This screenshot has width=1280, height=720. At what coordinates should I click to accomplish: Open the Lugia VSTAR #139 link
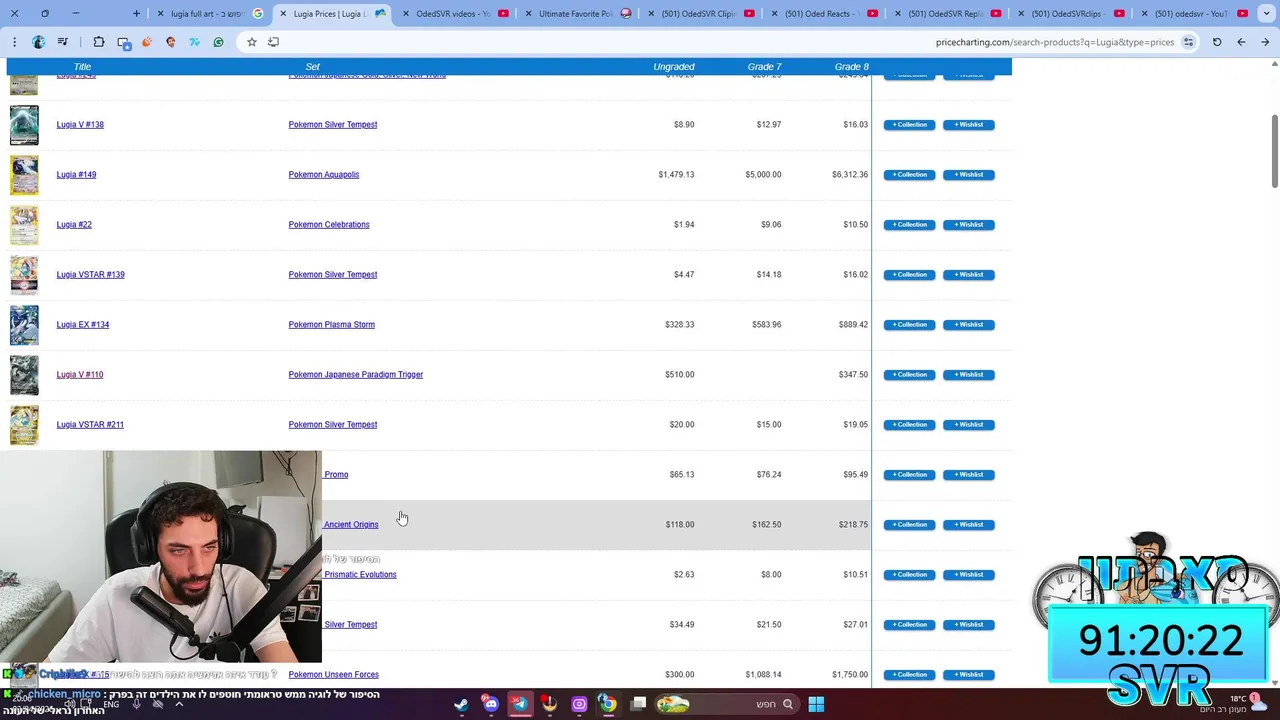pyautogui.click(x=91, y=275)
